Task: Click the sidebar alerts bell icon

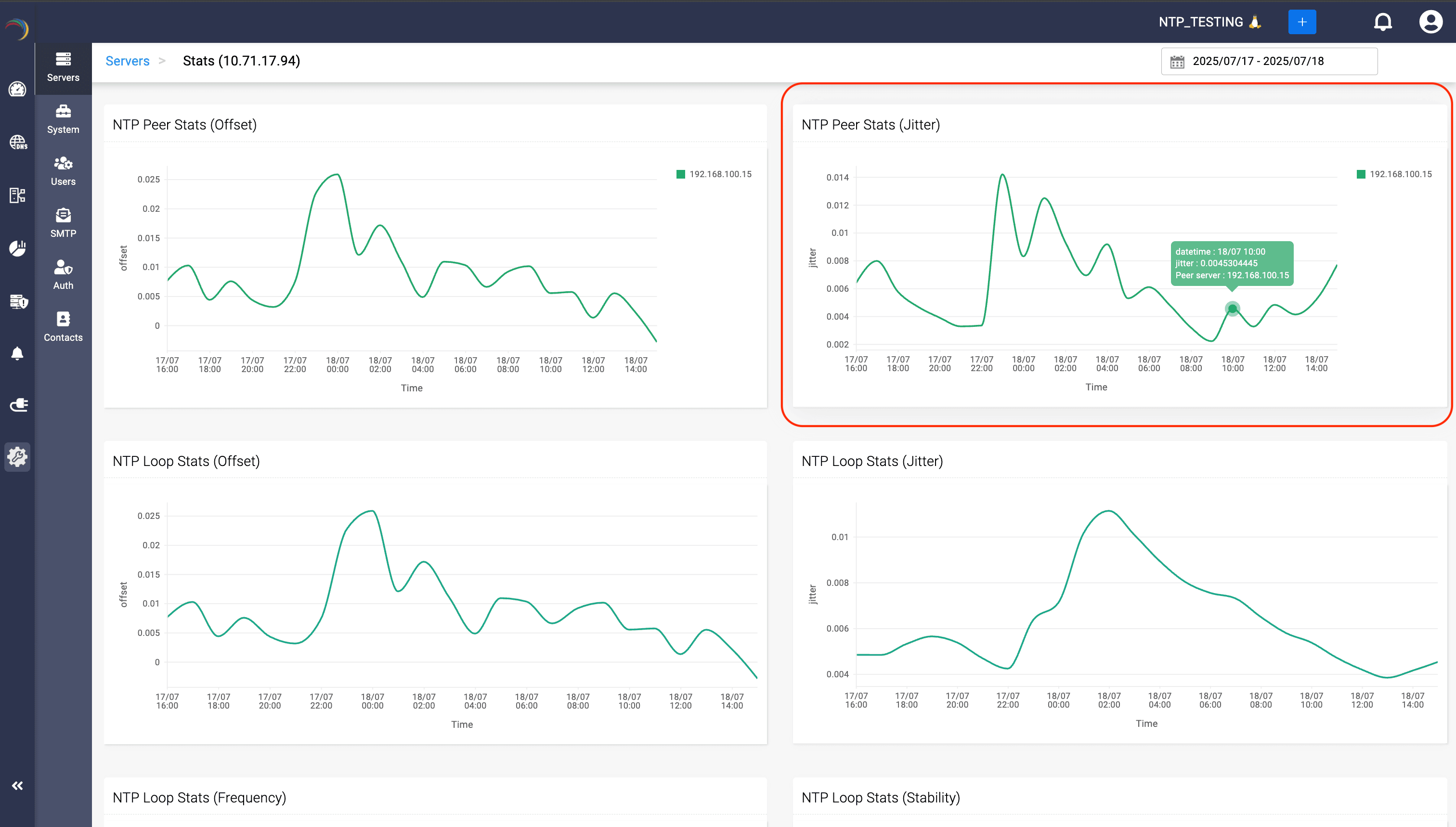Action: (x=17, y=353)
